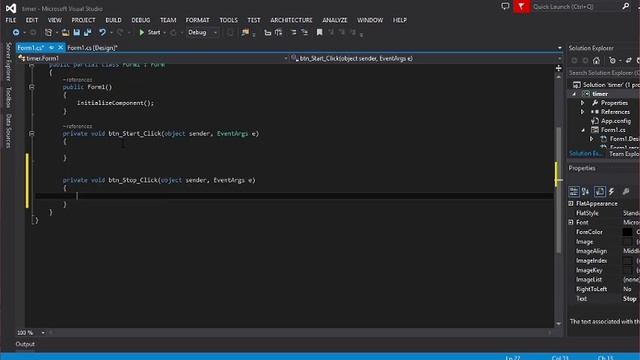Click the New Project toolbar icon

click(48, 32)
